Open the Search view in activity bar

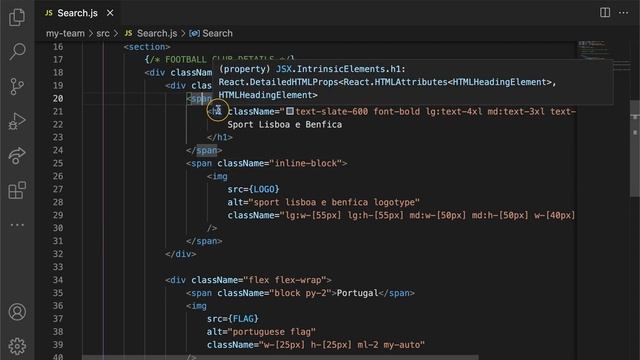17,51
